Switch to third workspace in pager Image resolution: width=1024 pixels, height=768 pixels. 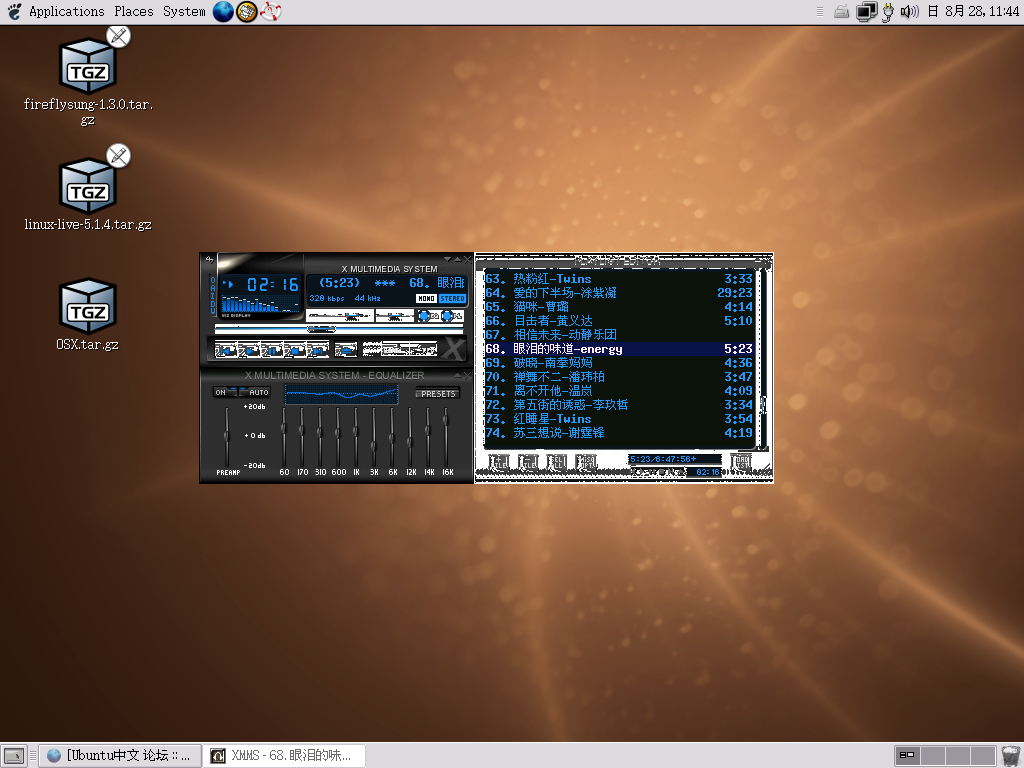957,756
